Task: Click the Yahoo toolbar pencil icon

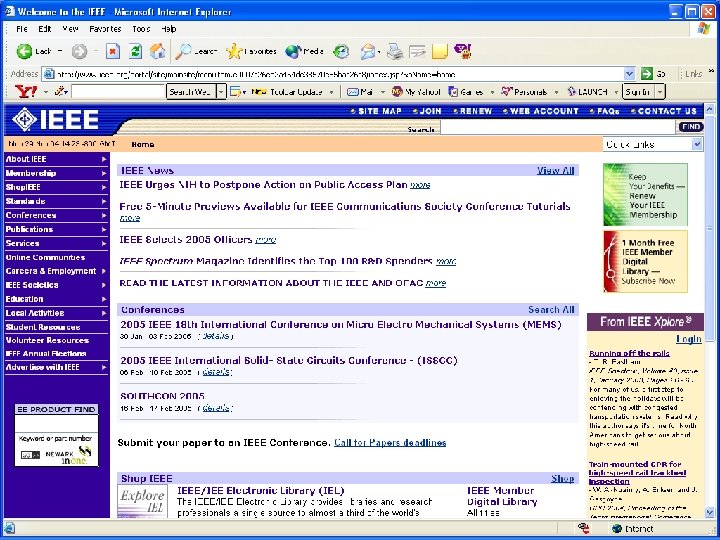Action: click(x=60, y=91)
